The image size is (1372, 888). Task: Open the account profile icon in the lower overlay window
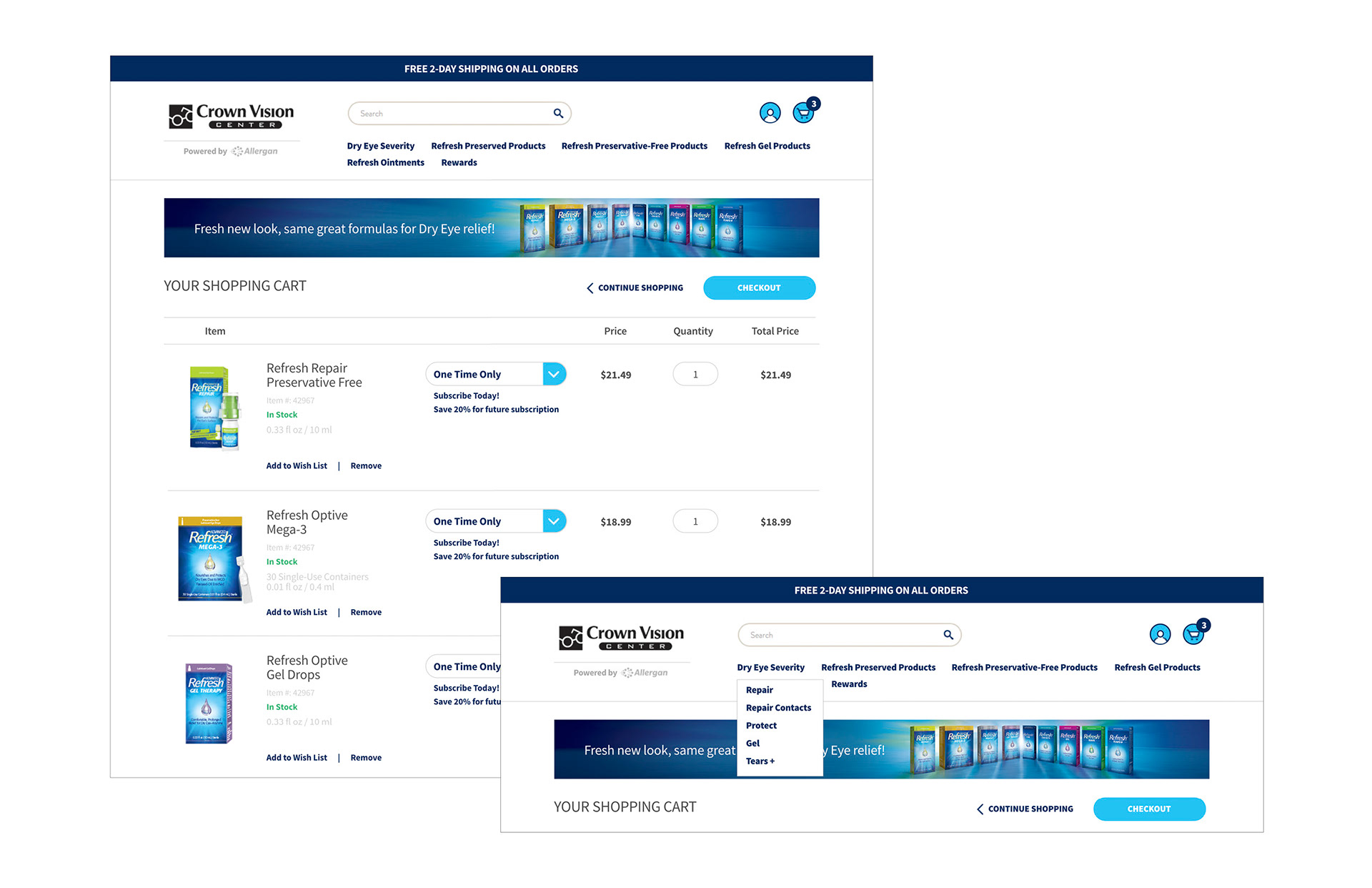[x=1160, y=634]
